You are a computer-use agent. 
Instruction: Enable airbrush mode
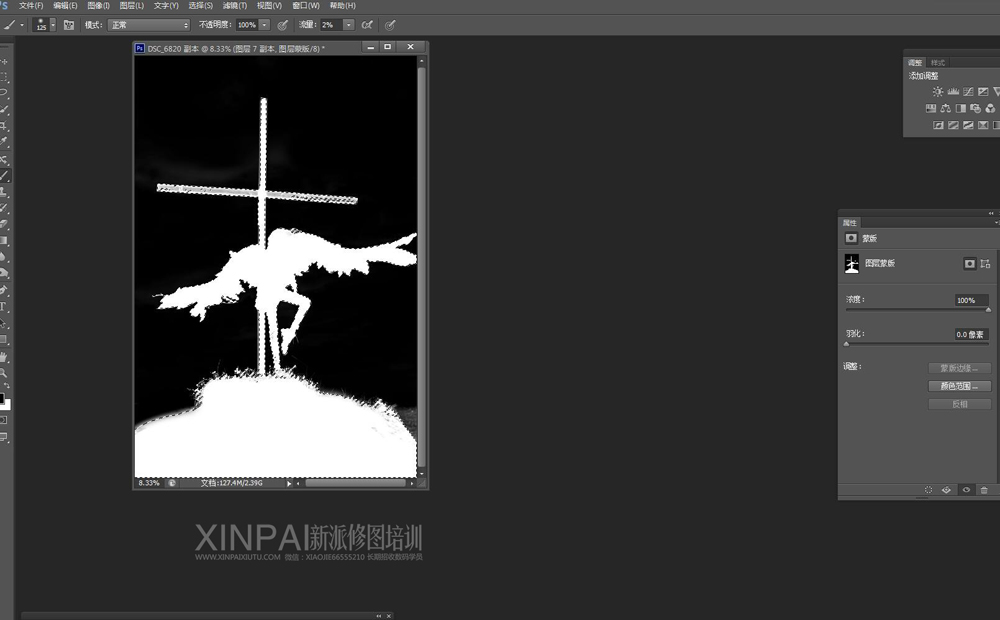(x=367, y=25)
